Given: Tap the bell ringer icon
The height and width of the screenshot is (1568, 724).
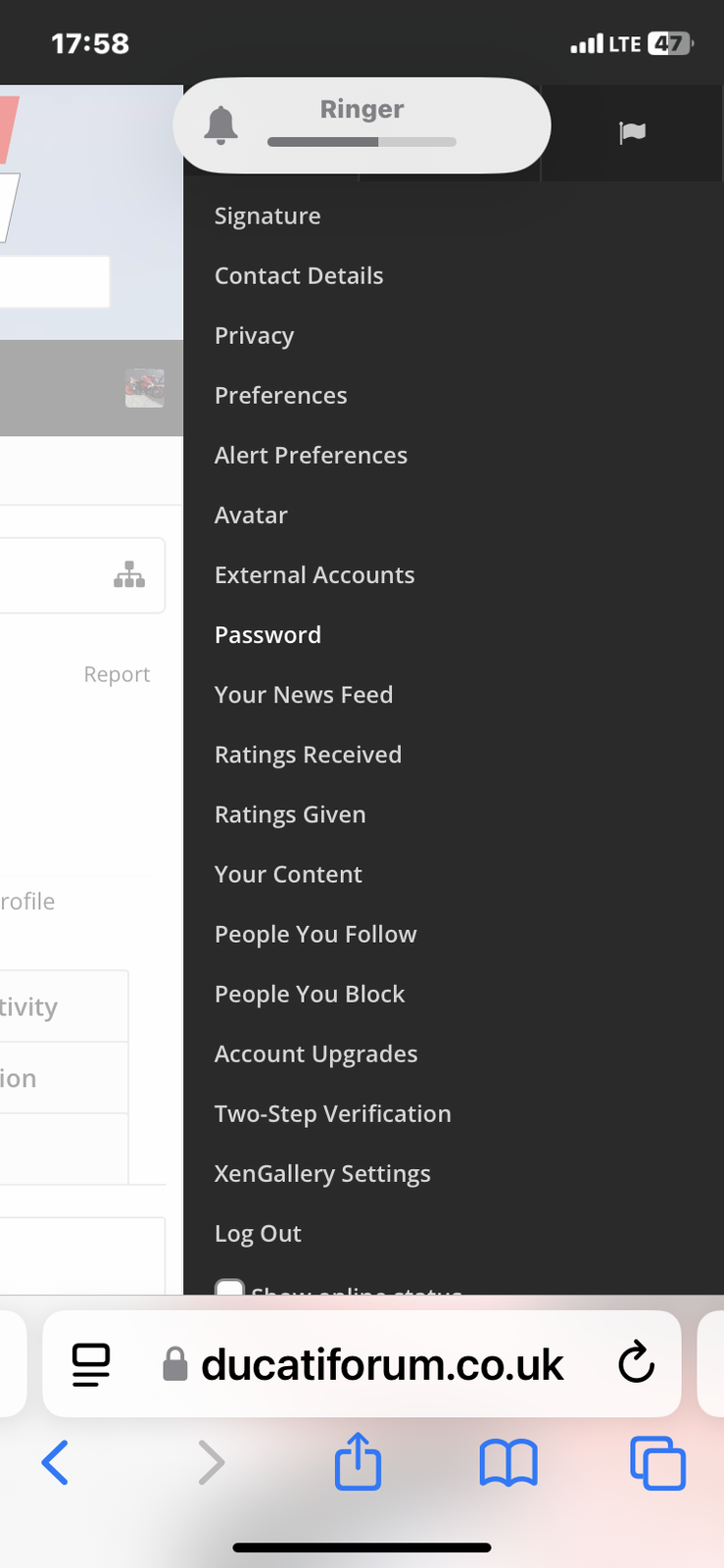Looking at the screenshot, I should pos(221,125).
